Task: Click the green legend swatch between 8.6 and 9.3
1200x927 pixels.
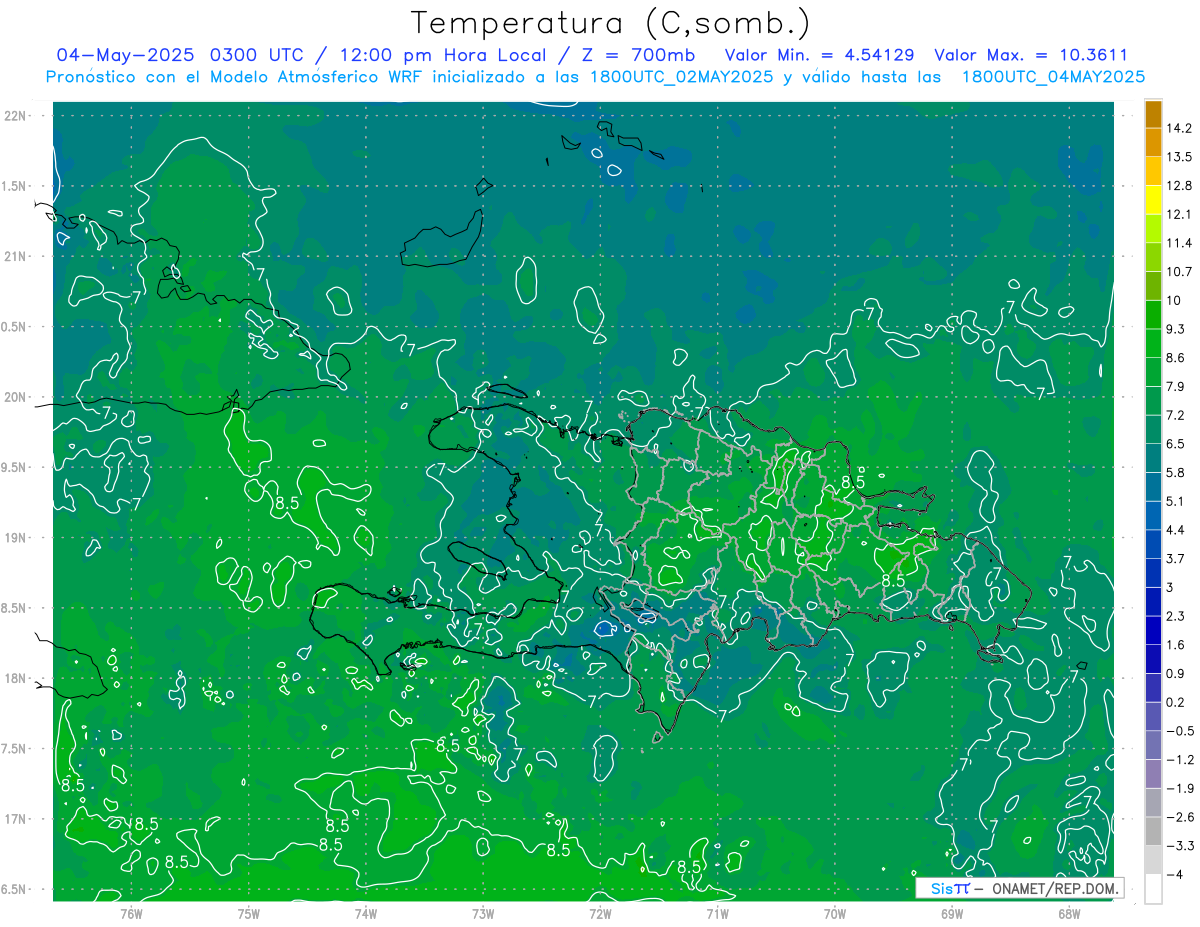Action: coord(1153,343)
